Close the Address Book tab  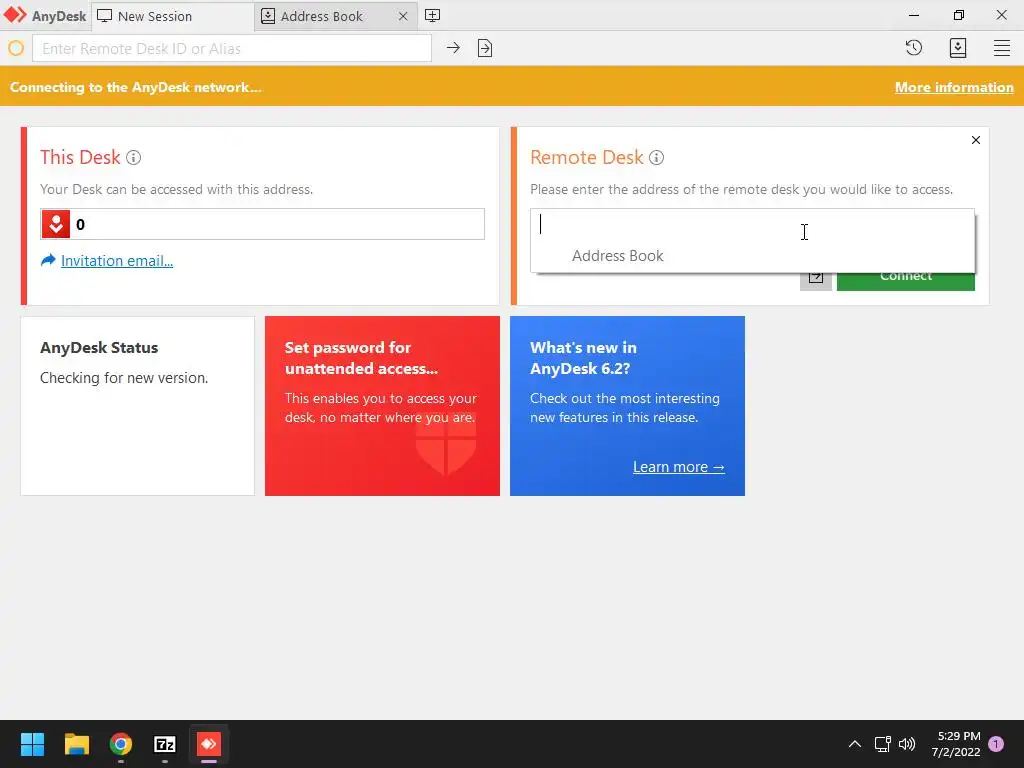click(x=403, y=16)
